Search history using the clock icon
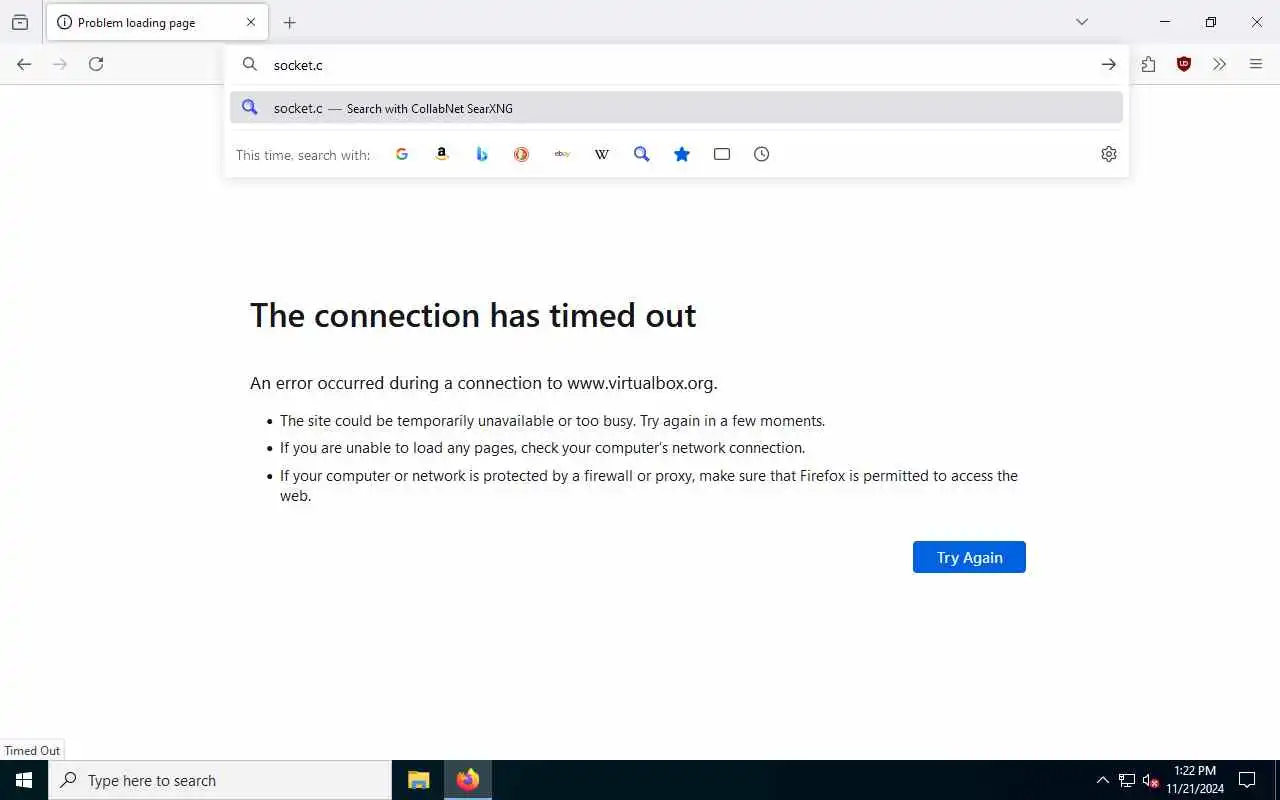The width and height of the screenshot is (1280, 800). point(762,154)
